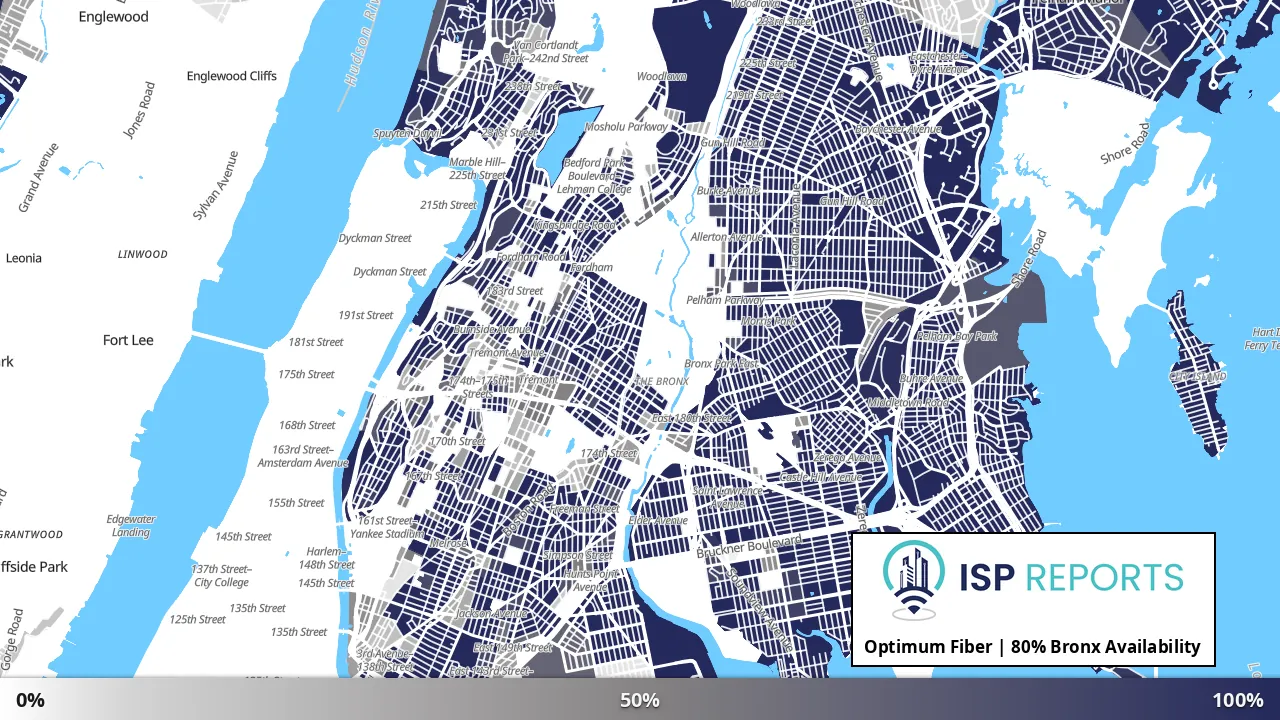Viewport: 1280px width, 720px height.
Task: Select the Elder Avenue station label
Action: coord(658,520)
